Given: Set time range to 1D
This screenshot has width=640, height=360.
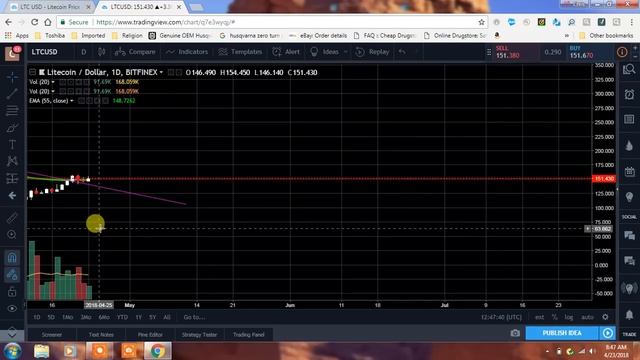Looking at the screenshot, I should click(x=37, y=317).
